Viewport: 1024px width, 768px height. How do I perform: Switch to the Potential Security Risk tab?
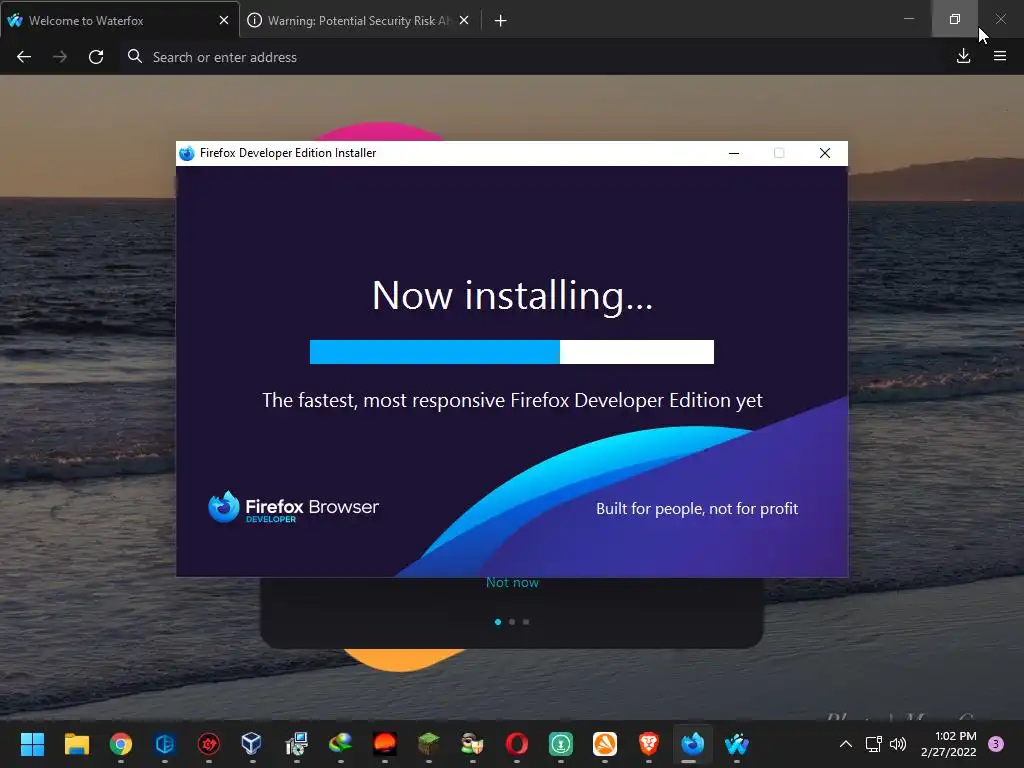click(x=359, y=20)
